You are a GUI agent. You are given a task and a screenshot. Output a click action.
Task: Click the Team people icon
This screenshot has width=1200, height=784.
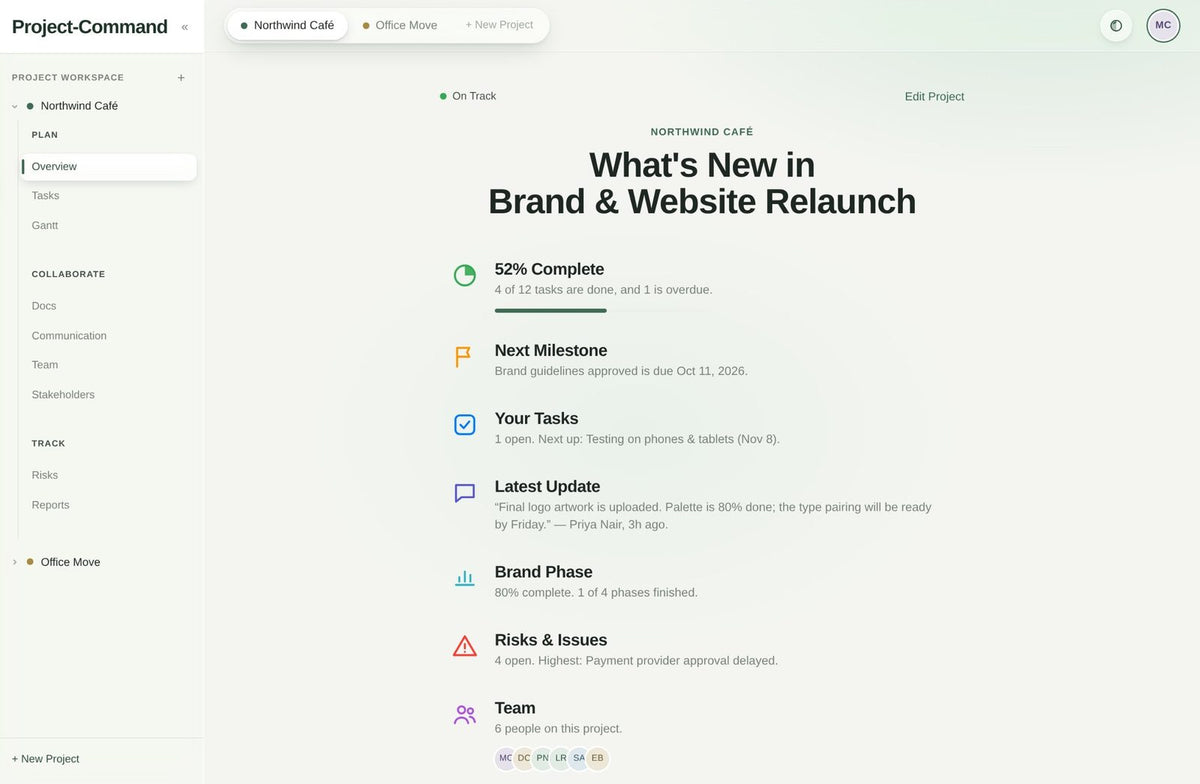[x=465, y=714]
